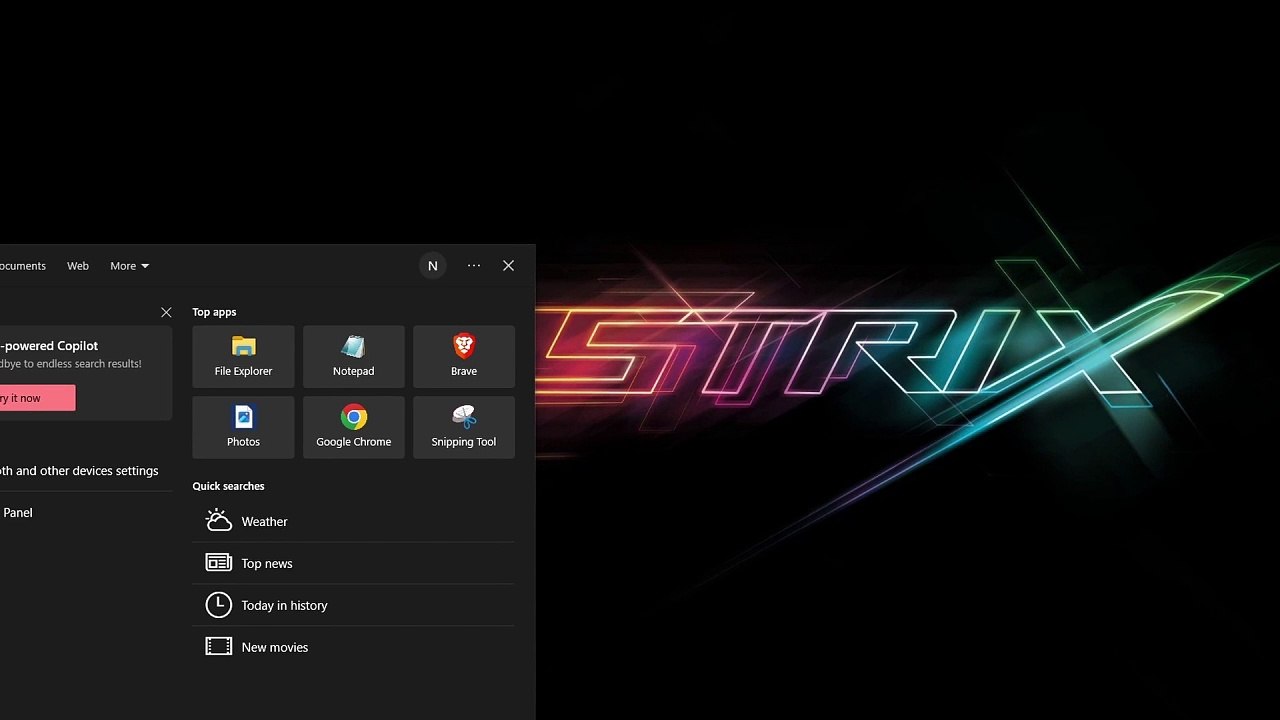
Task: Open the Photos app tile
Action: click(243, 427)
